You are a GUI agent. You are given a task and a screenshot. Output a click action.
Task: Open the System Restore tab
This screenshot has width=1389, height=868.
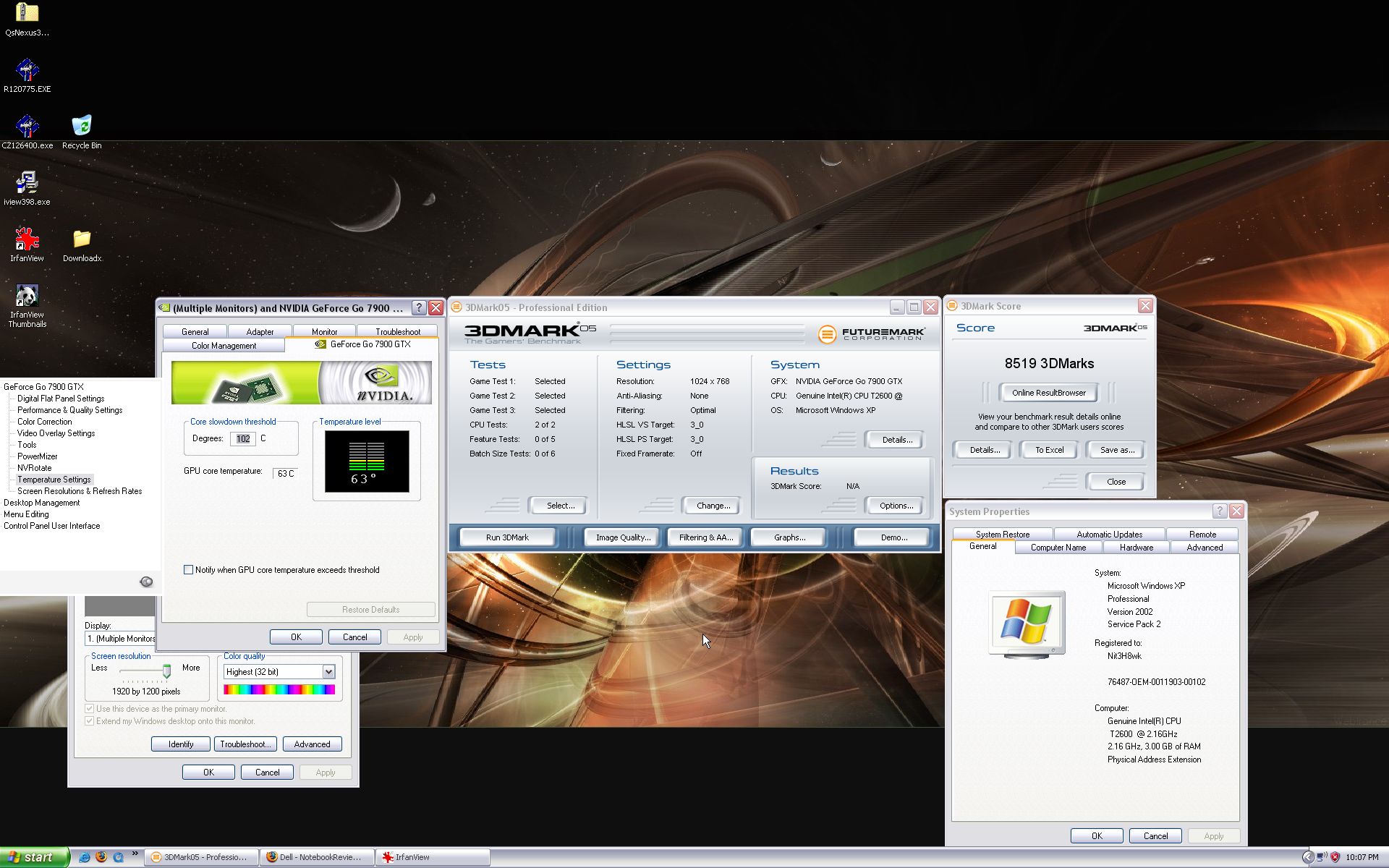point(1002,534)
